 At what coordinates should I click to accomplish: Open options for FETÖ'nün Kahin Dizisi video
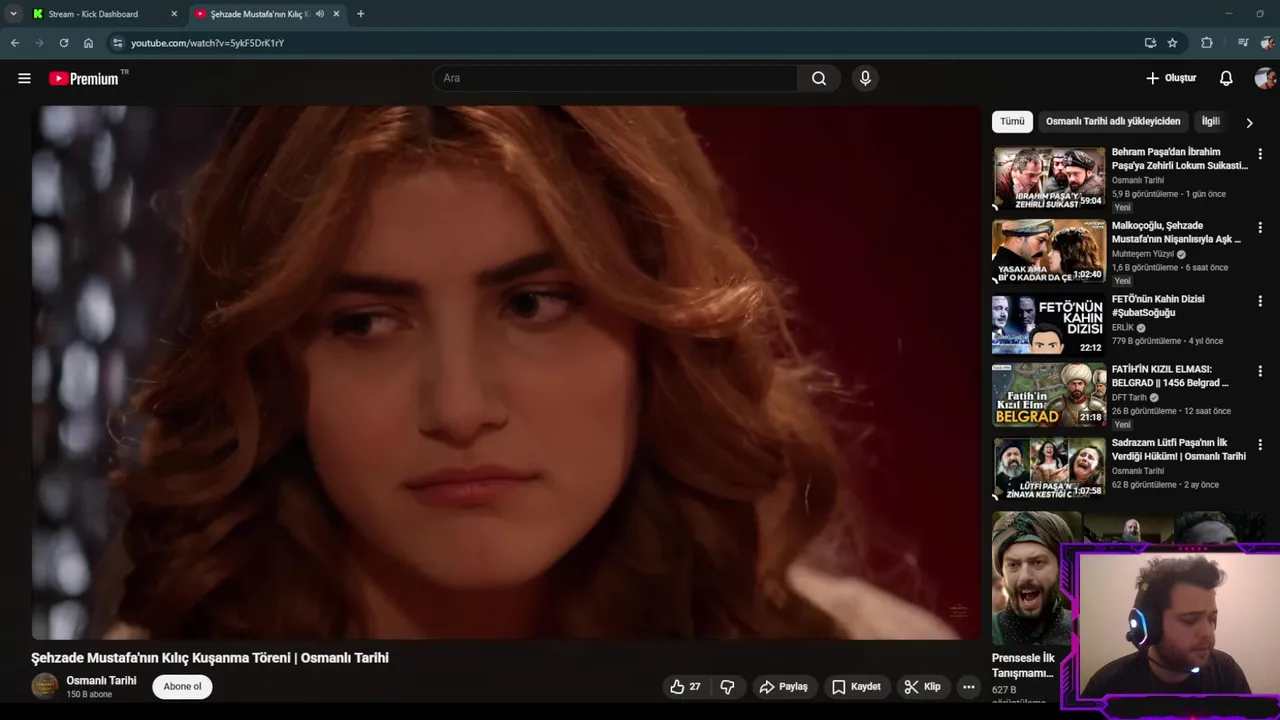(1260, 301)
